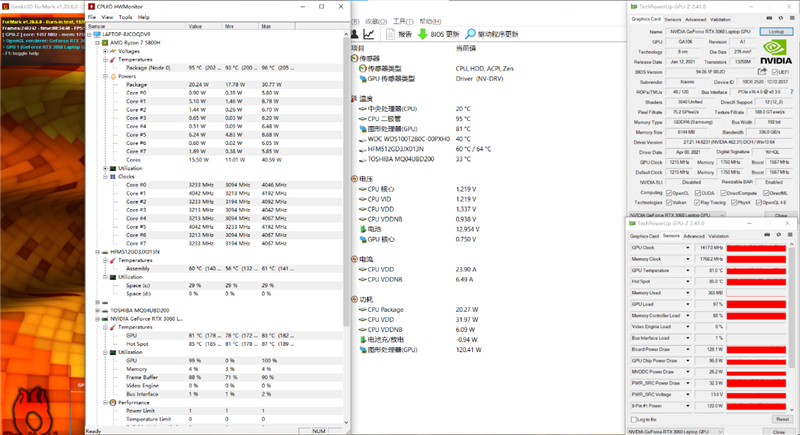The image size is (800, 435).
Task: Open the GPU Clock sensor dropdown
Action: pyautogui.click(x=687, y=248)
